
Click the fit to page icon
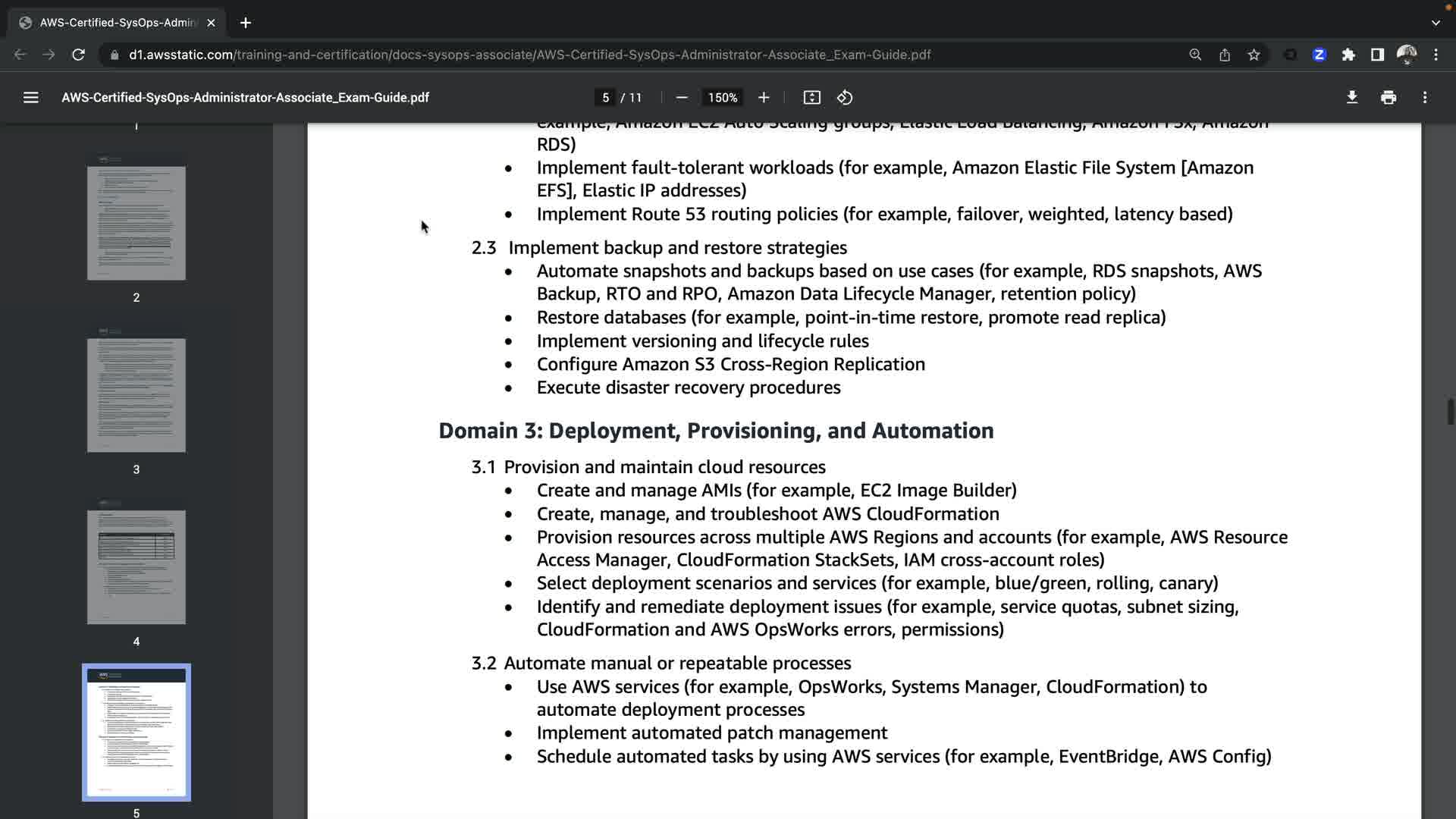coord(811,97)
